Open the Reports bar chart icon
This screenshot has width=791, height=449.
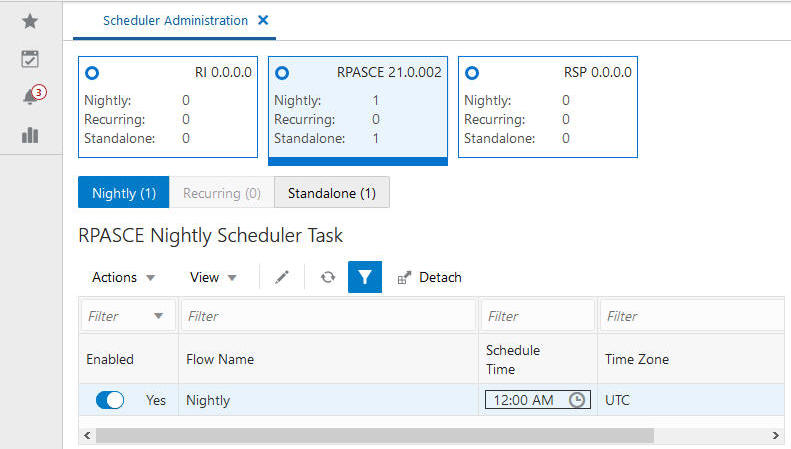tap(30, 134)
